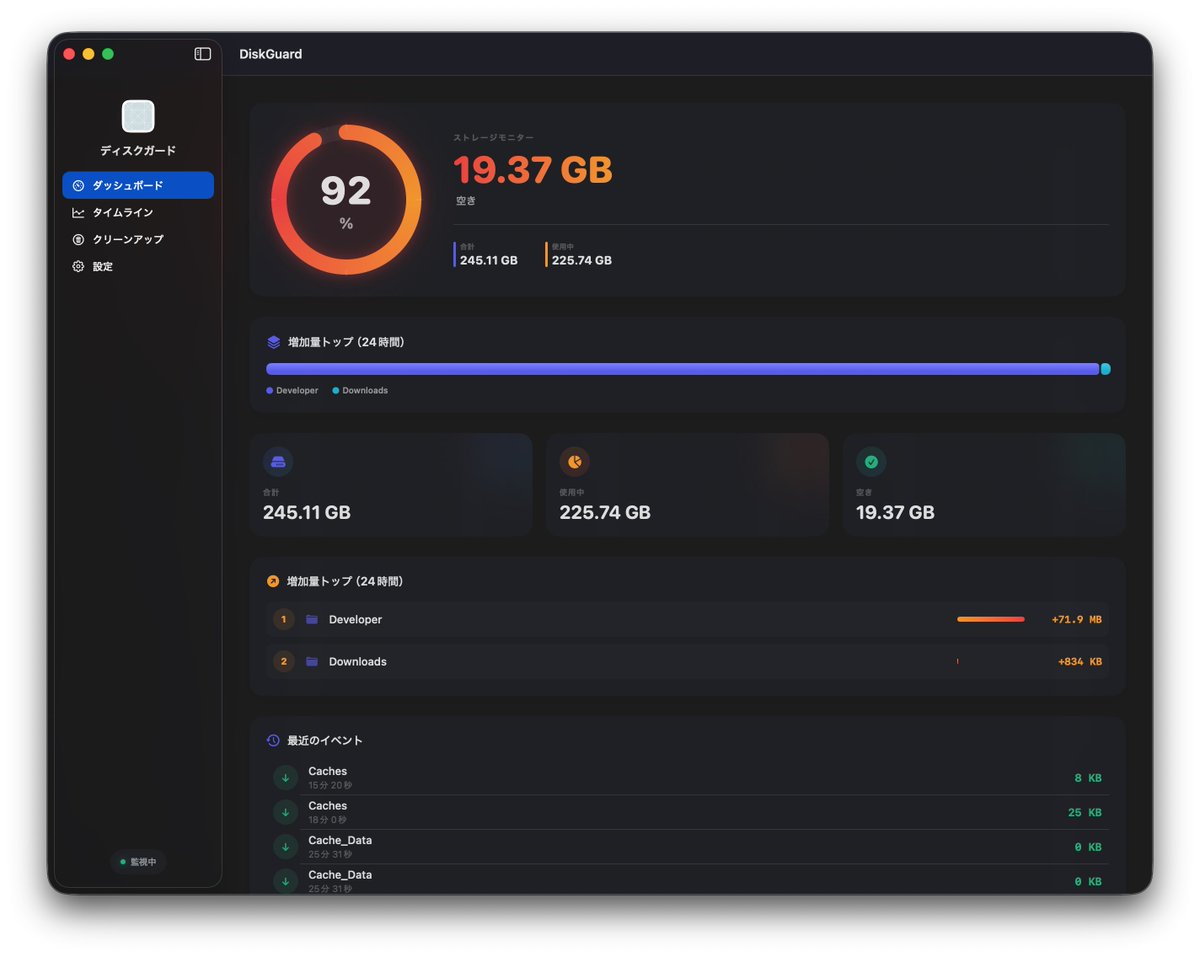Click the 監視中 status pill
1200x957 pixels.
click(x=138, y=861)
